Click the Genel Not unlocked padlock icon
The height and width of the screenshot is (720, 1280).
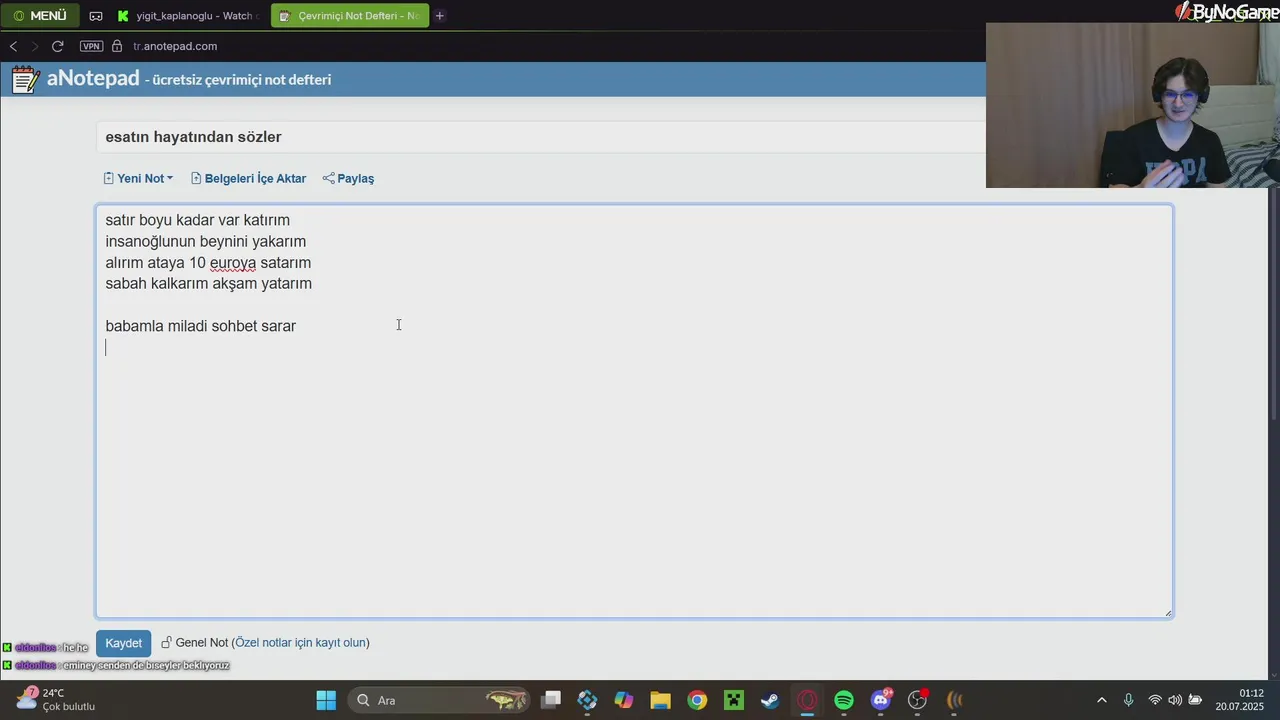coord(166,643)
